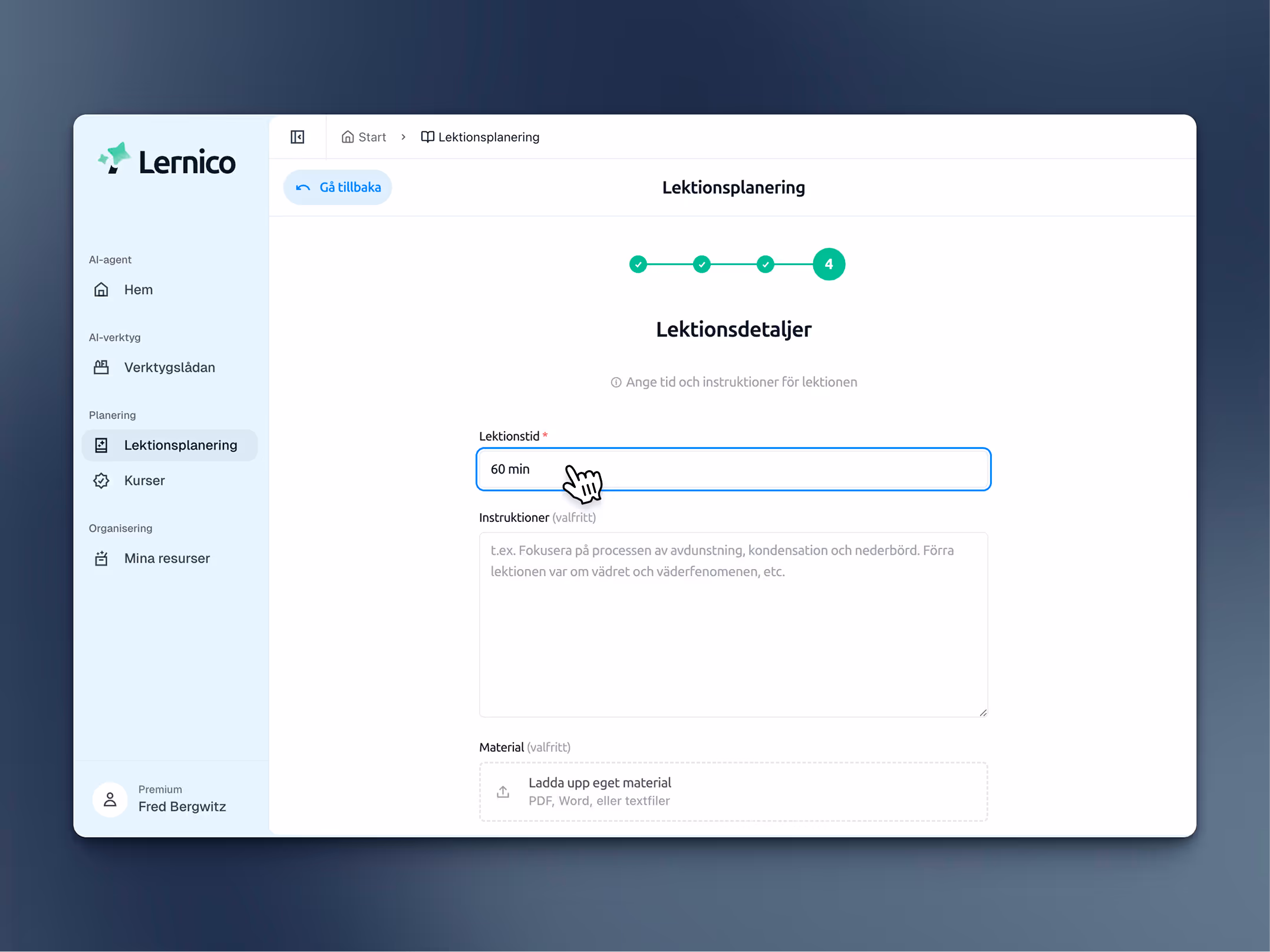The width and height of the screenshot is (1270, 952).
Task: Click the book icon beside the Lektionsplanering breadcrumb
Action: 428,137
